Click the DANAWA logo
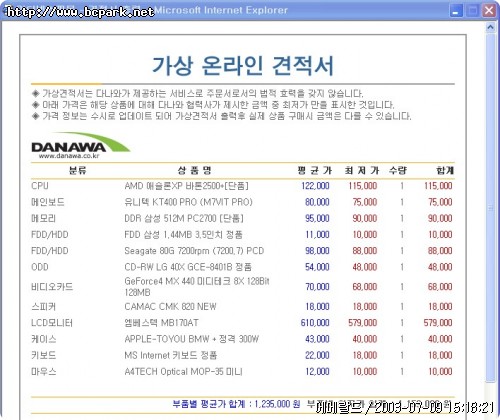This screenshot has height=420, width=500. pos(80,146)
